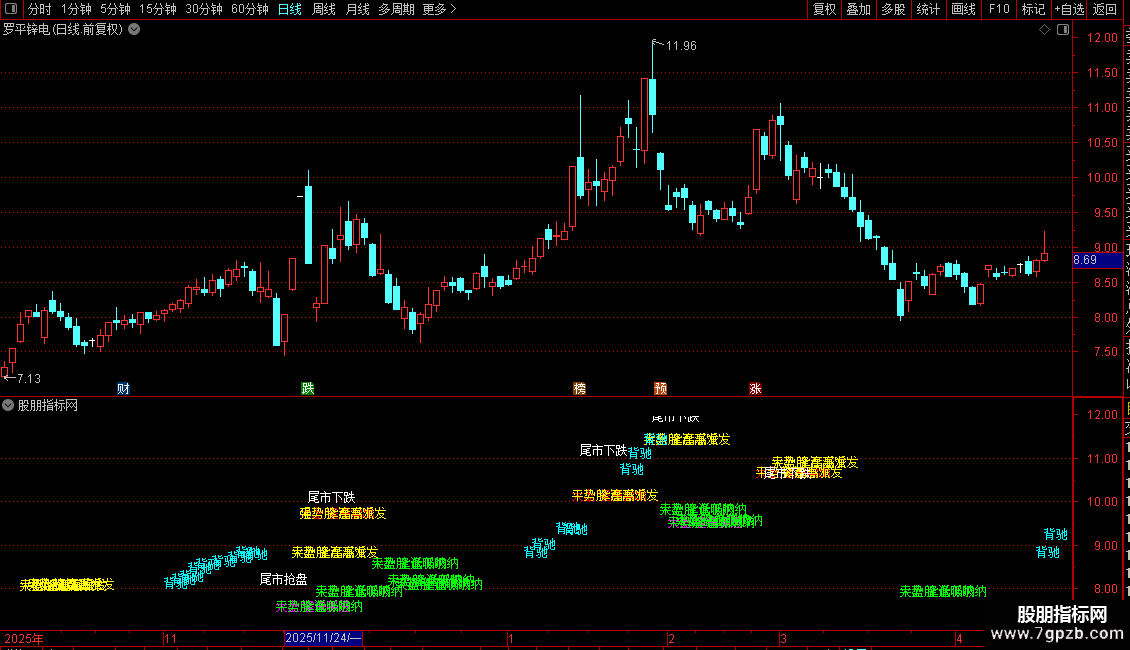Image resolution: width=1130 pixels, height=650 pixels.
Task: Click the orange 预 event marker
Action: pyautogui.click(x=660, y=388)
